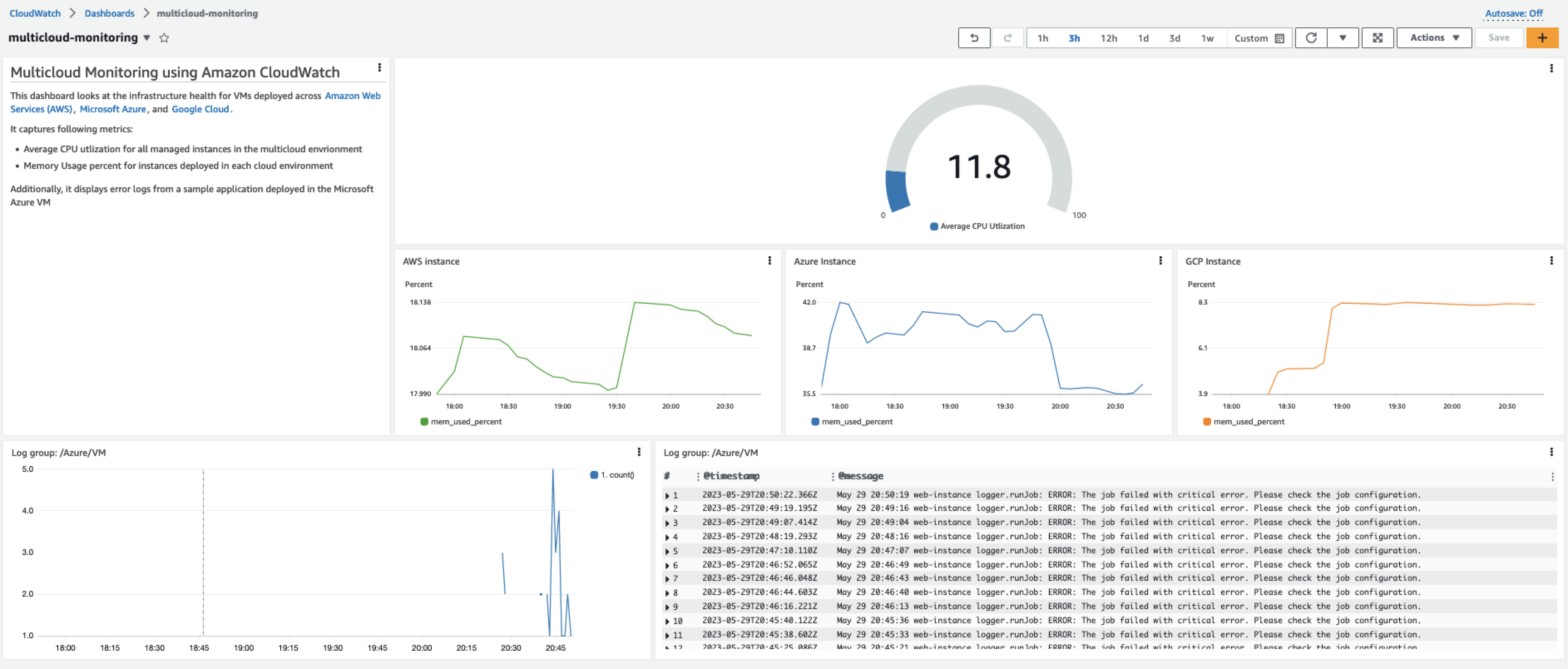Open the auto-refresh interval dropdown arrow
The image size is (1568, 669).
tap(1343, 38)
